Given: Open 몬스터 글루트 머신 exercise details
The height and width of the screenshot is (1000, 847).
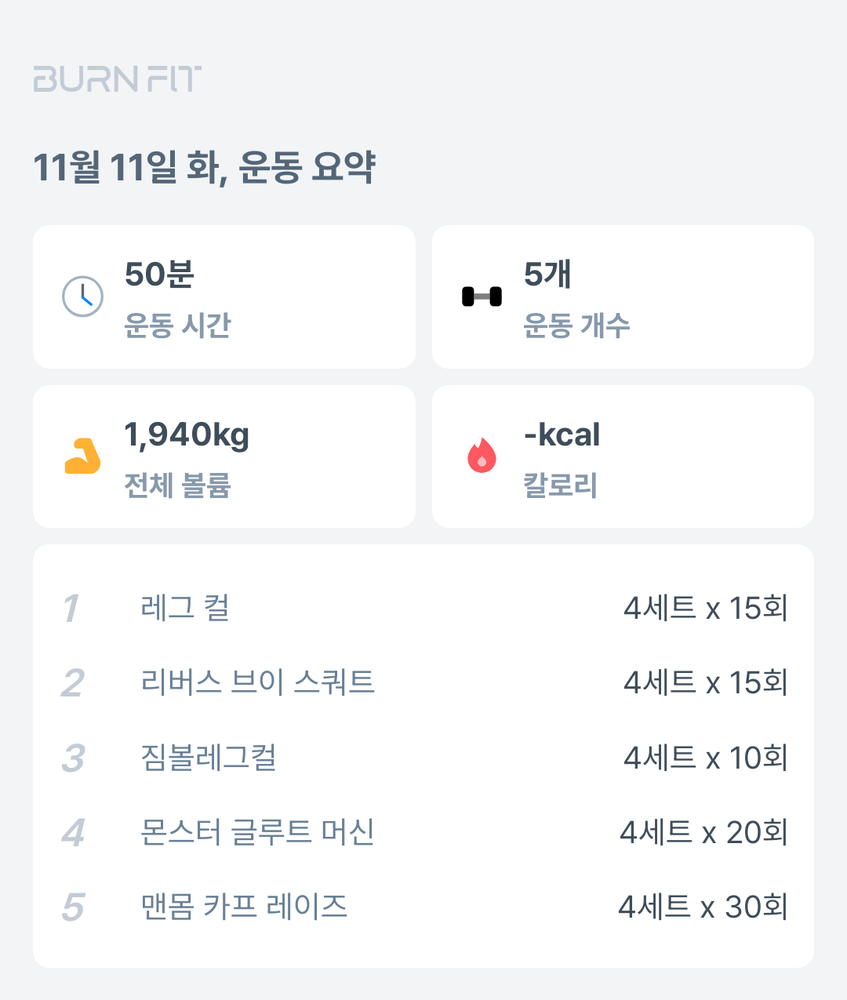Looking at the screenshot, I should 258,832.
